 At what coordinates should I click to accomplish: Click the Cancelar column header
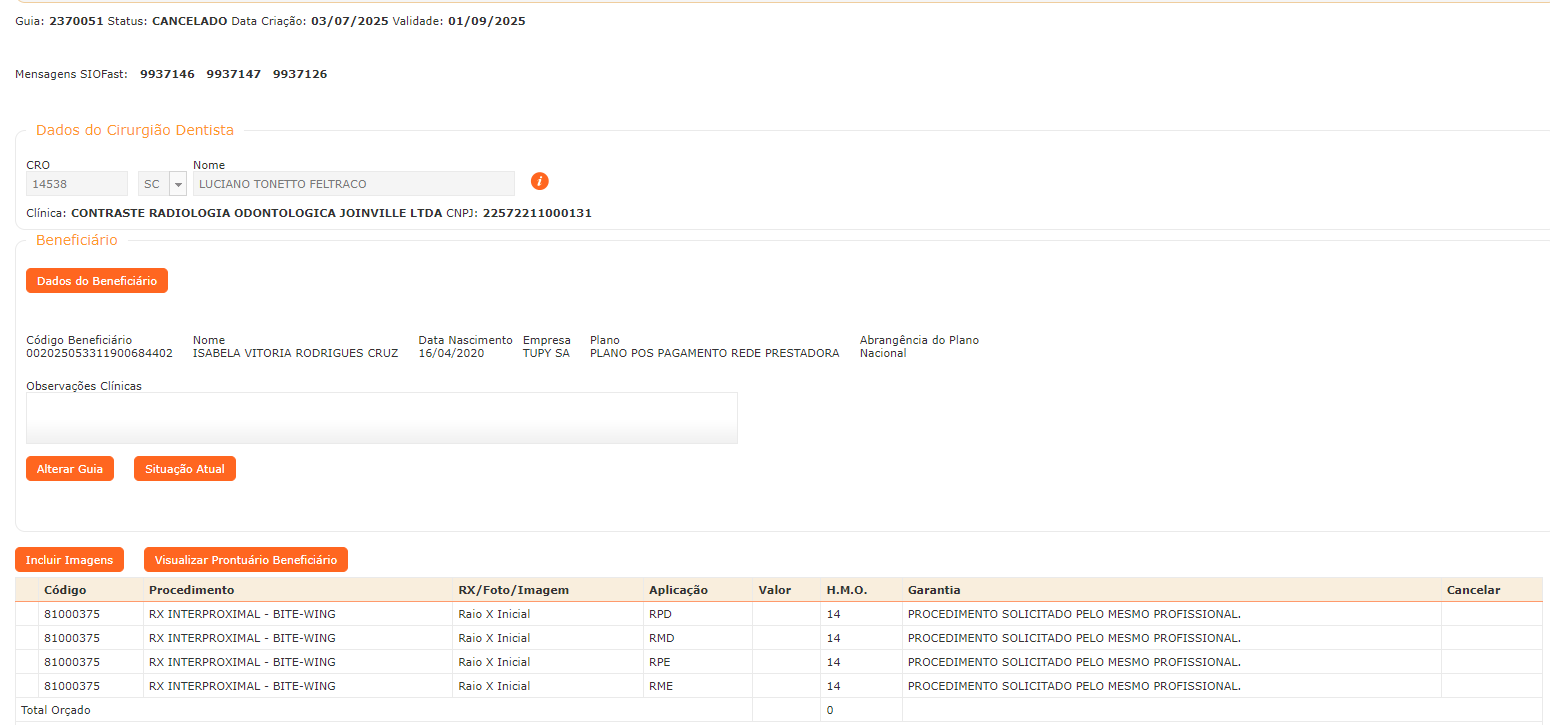(1473, 590)
